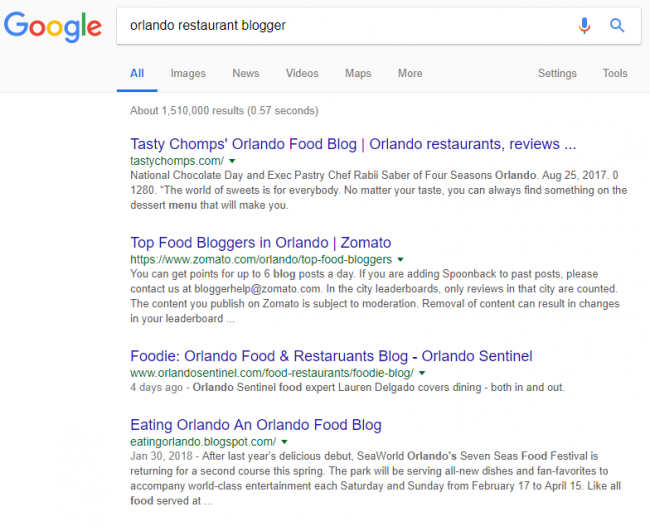Expand dropdown arrow beside eatingorlando.blogspot.com URL
The width and height of the screenshot is (650, 526).
click(284, 442)
